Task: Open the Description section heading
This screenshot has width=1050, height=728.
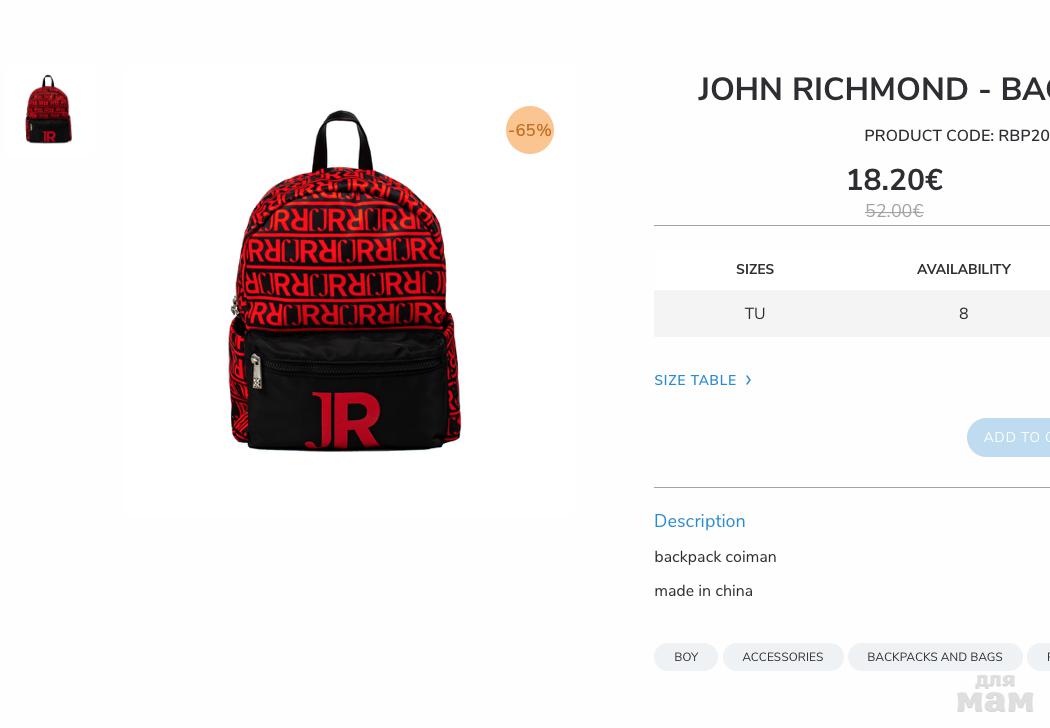Action: (x=700, y=521)
